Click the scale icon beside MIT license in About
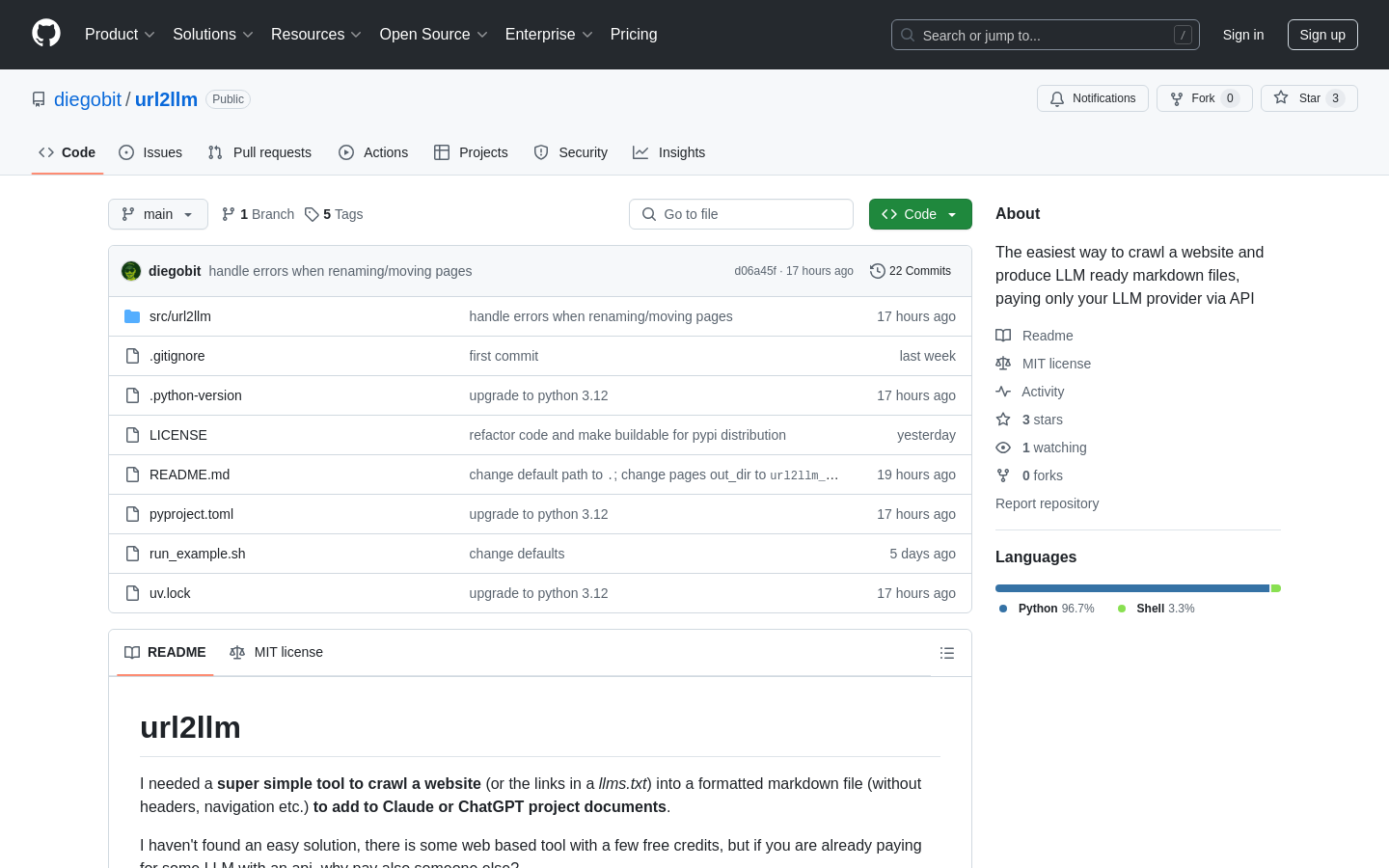 (x=1003, y=364)
